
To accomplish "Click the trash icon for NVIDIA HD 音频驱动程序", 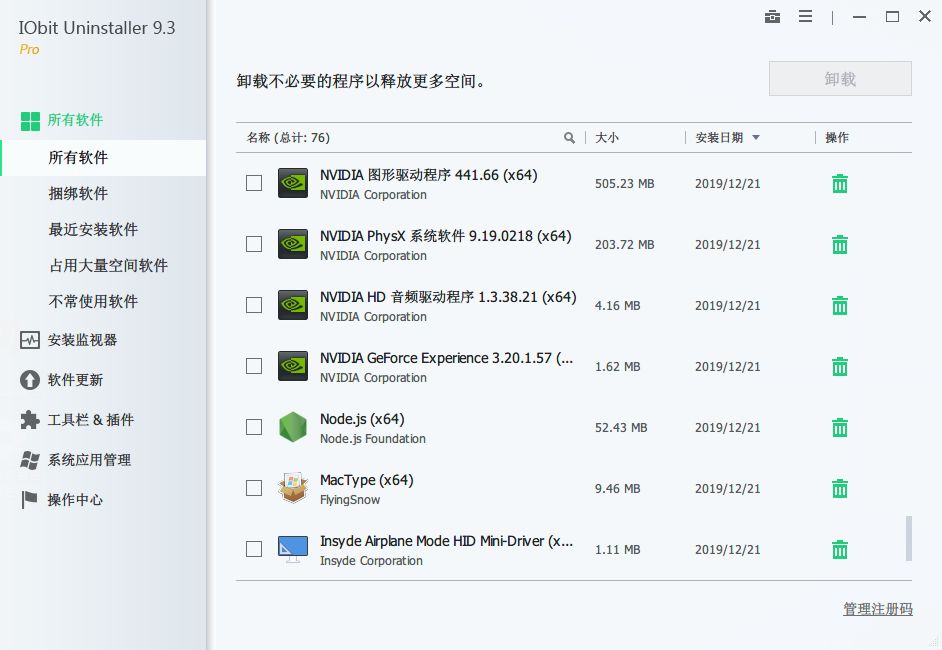I will pos(839,306).
